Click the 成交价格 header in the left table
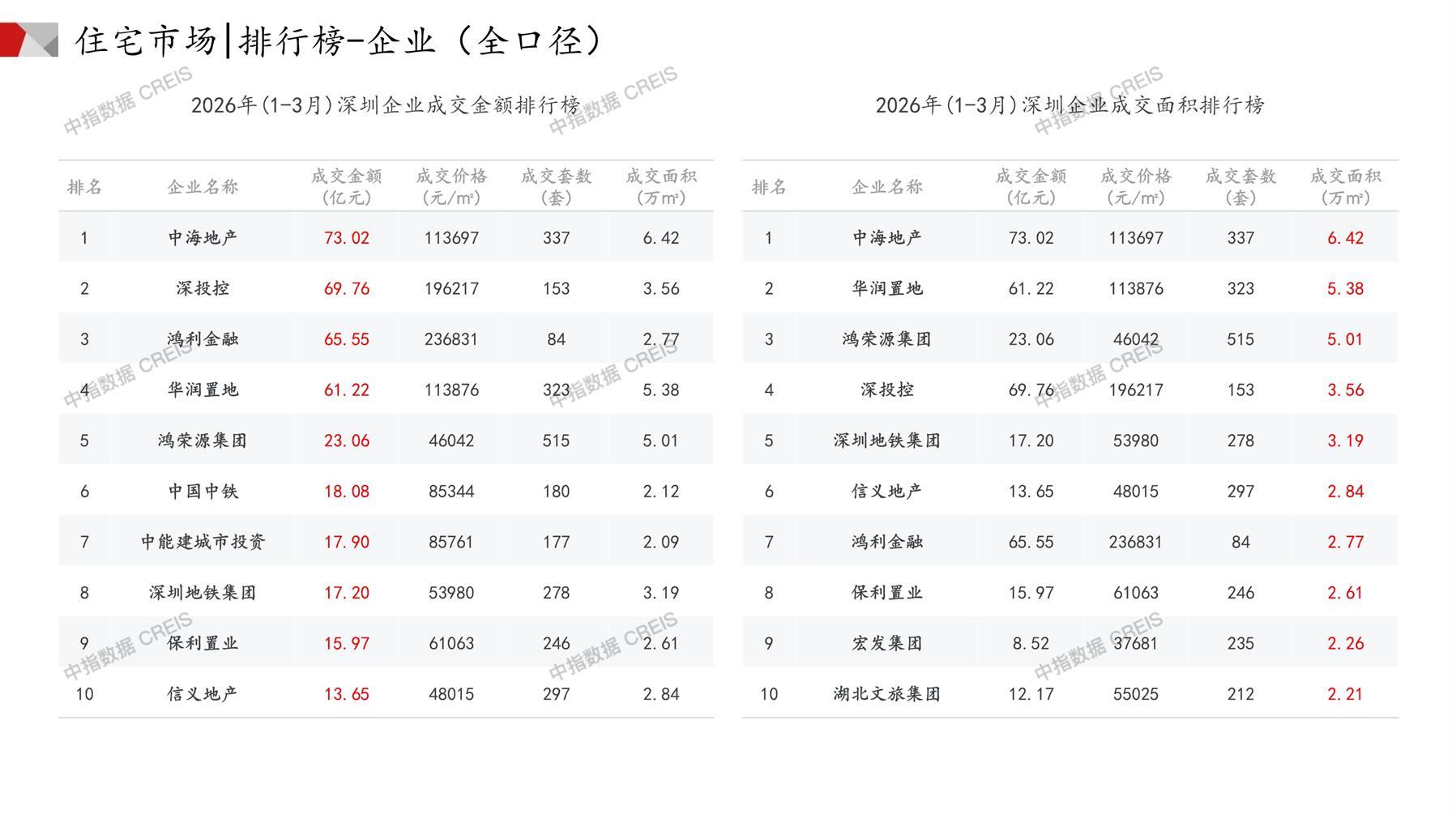The height and width of the screenshot is (818, 1456). pyautogui.click(x=451, y=186)
